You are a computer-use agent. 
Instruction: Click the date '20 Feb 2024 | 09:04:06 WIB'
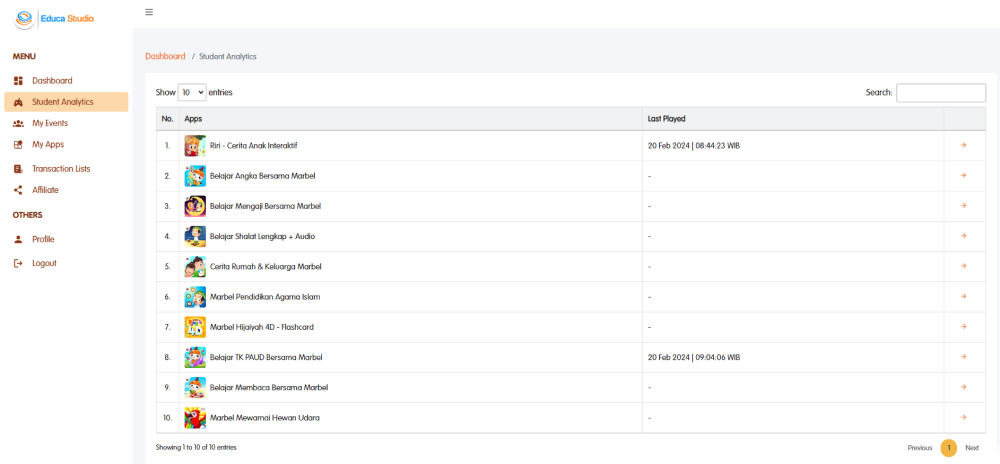point(694,358)
